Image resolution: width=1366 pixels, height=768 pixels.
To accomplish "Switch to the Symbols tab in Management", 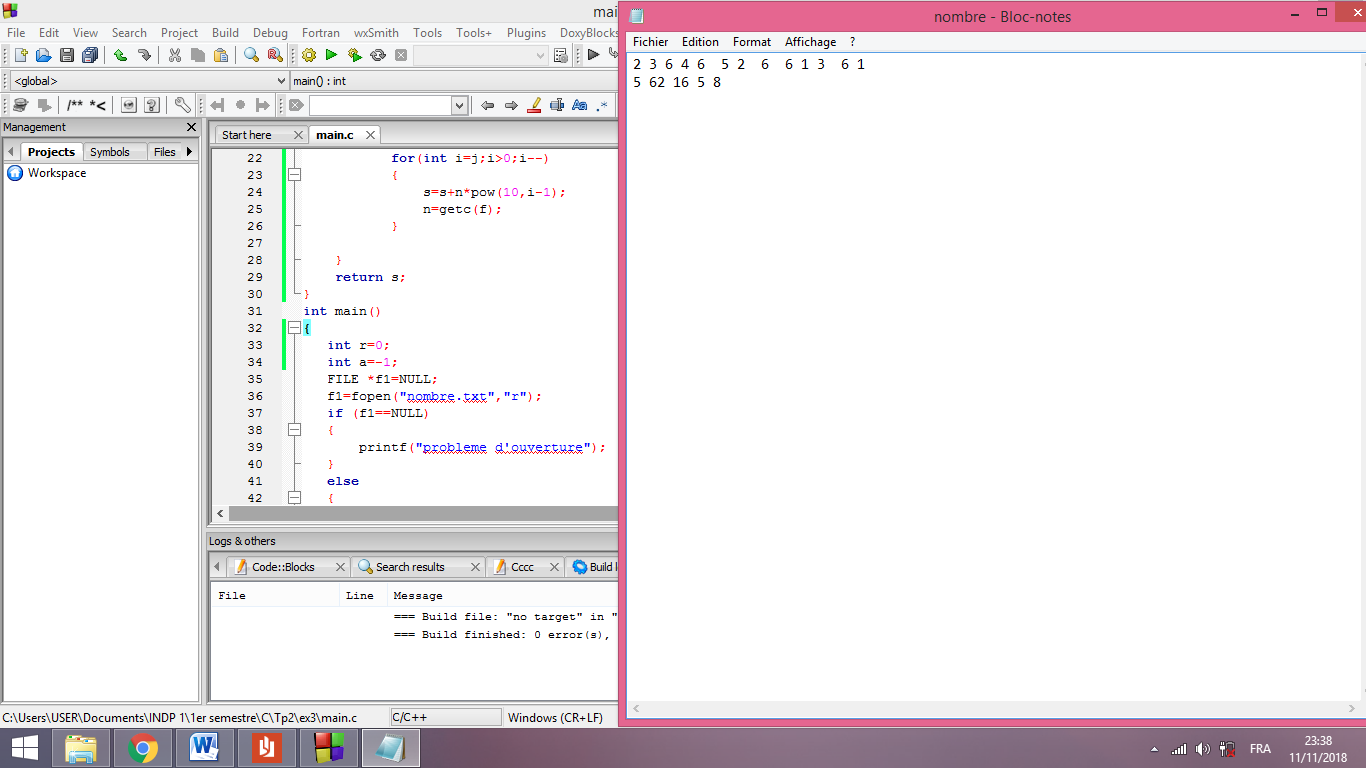I will click(x=109, y=152).
